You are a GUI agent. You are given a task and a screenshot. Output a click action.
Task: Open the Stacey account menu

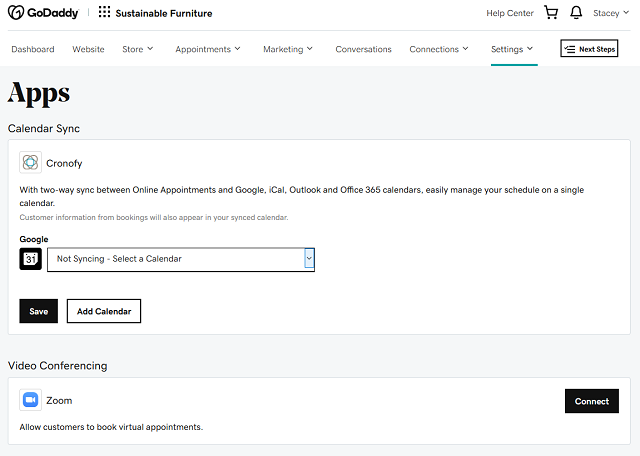(611, 13)
